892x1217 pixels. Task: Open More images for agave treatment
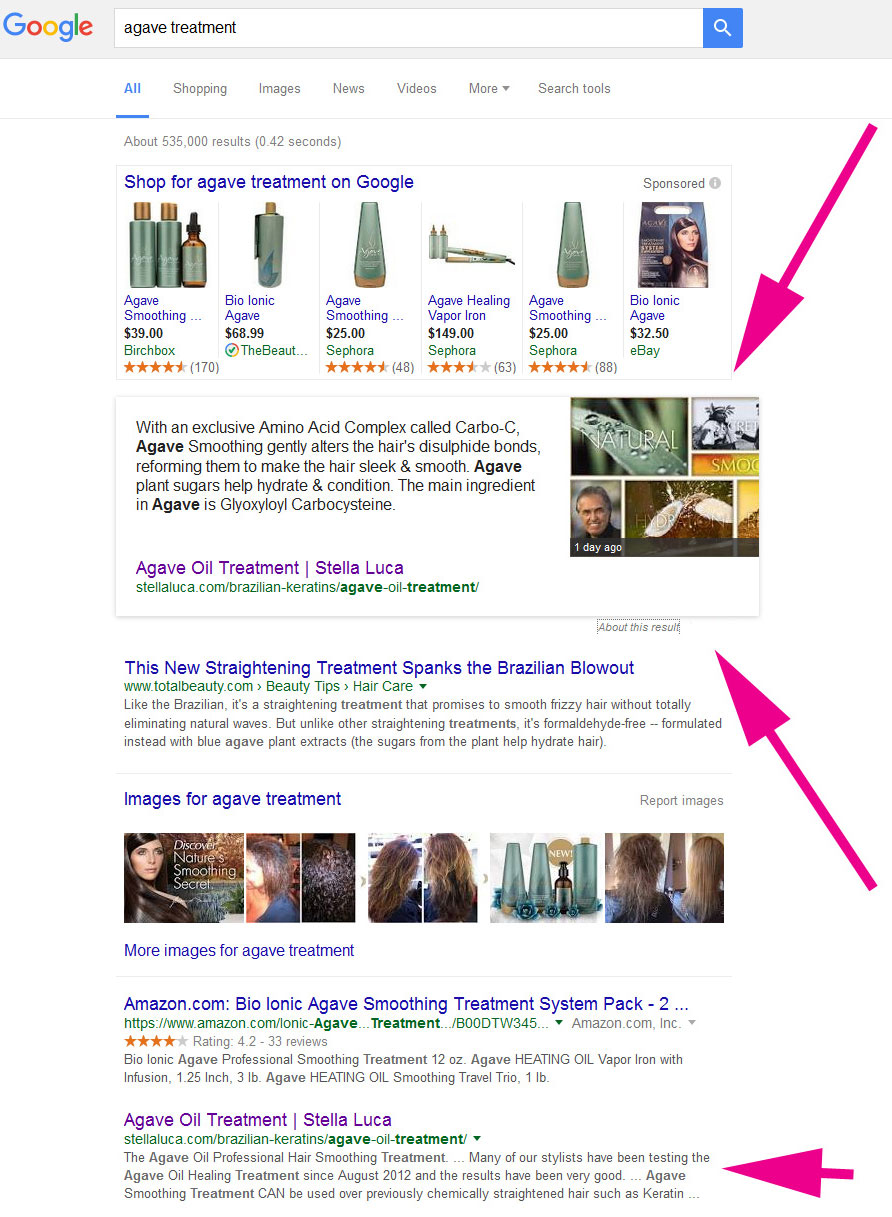[x=239, y=950]
